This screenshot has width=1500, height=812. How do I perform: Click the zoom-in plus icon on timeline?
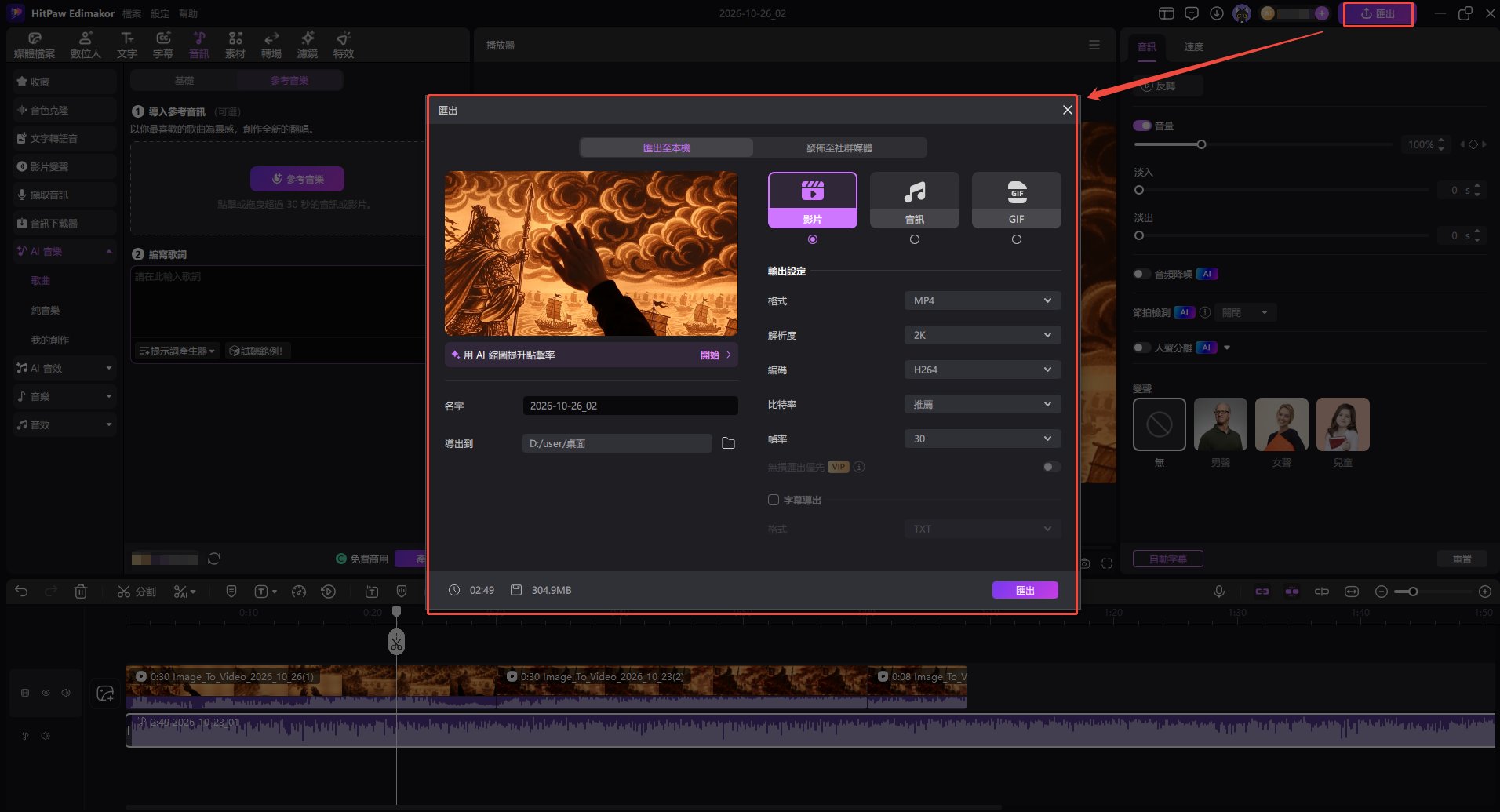tap(1484, 592)
